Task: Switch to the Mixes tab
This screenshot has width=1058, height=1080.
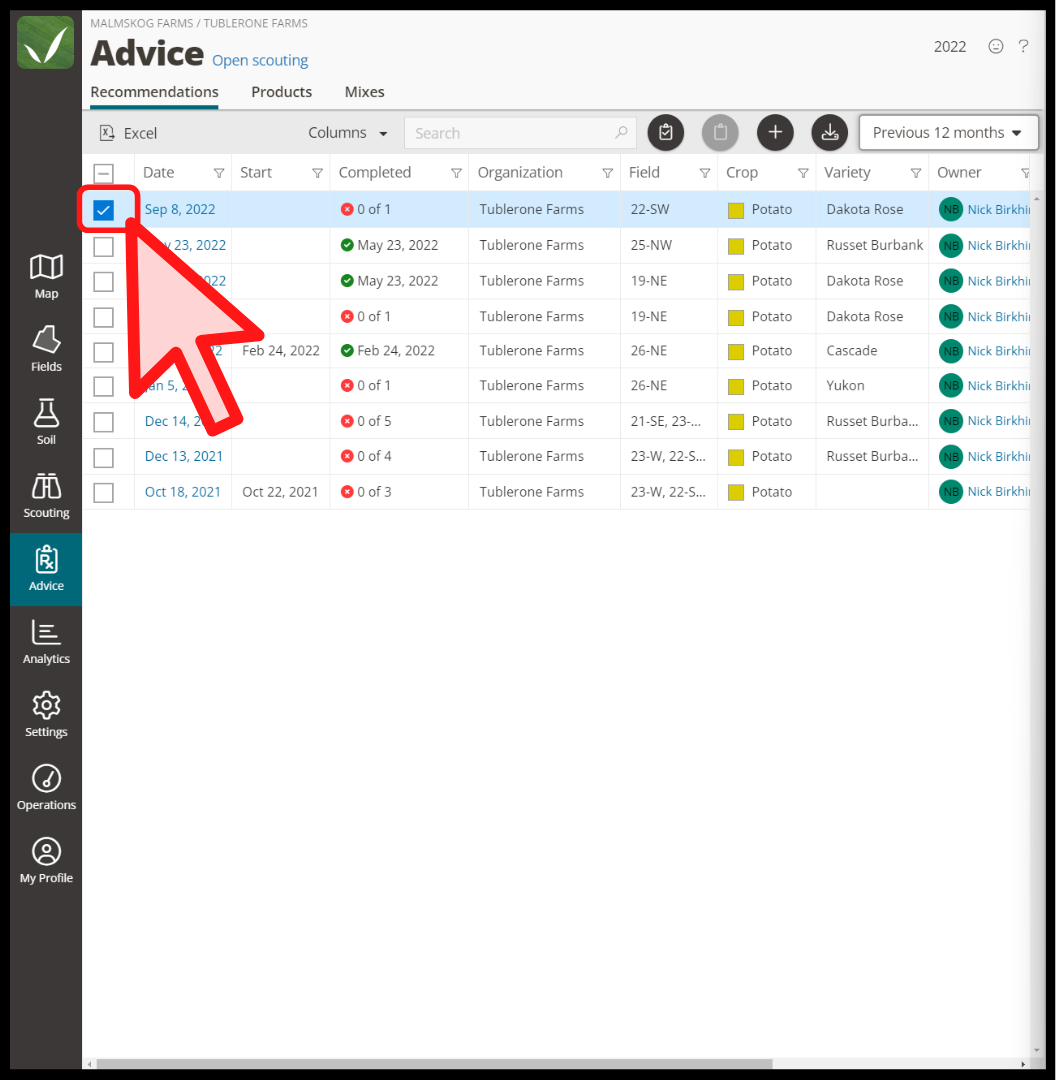Action: (364, 92)
